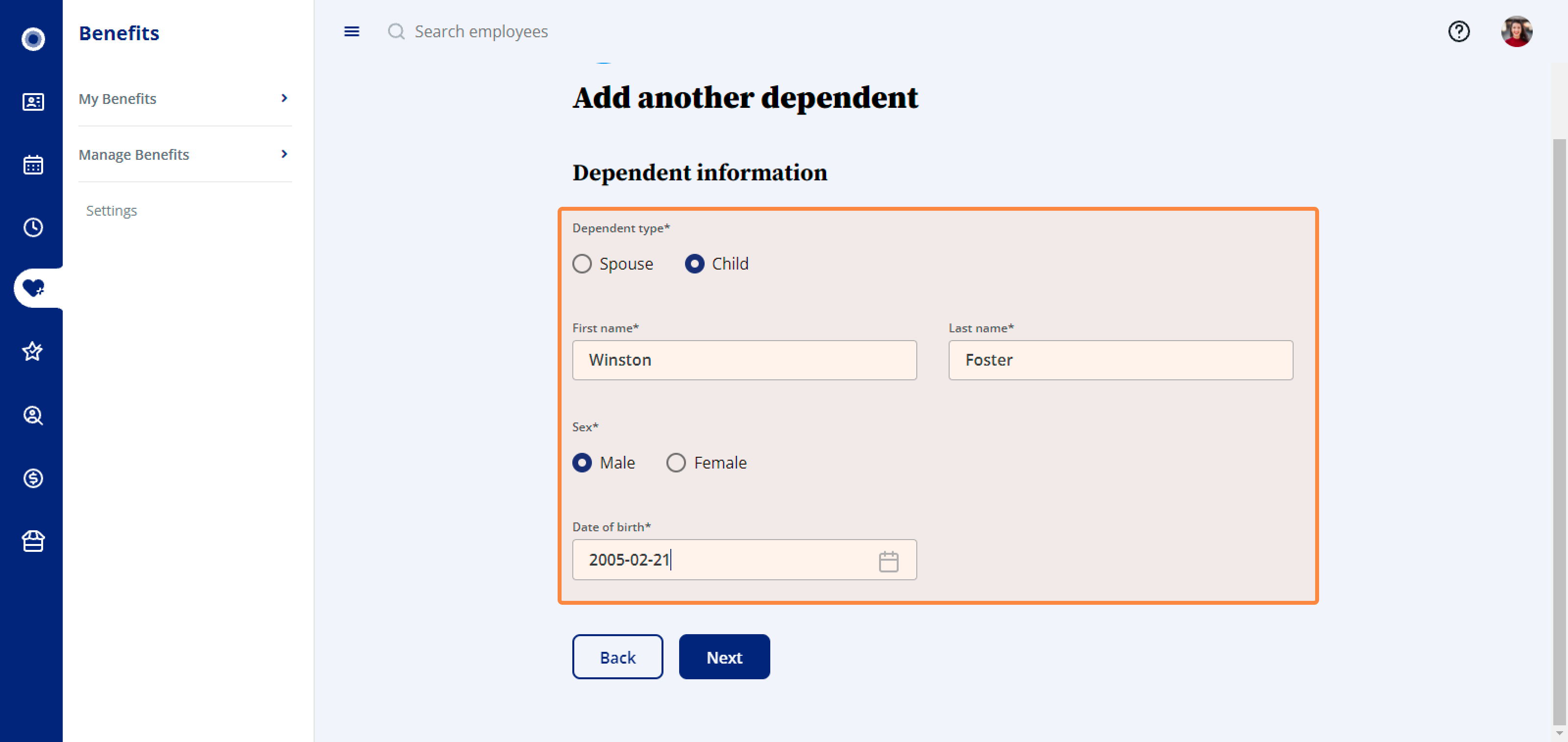Open the user profile avatar
Viewport: 1568px width, 742px height.
[1516, 31]
